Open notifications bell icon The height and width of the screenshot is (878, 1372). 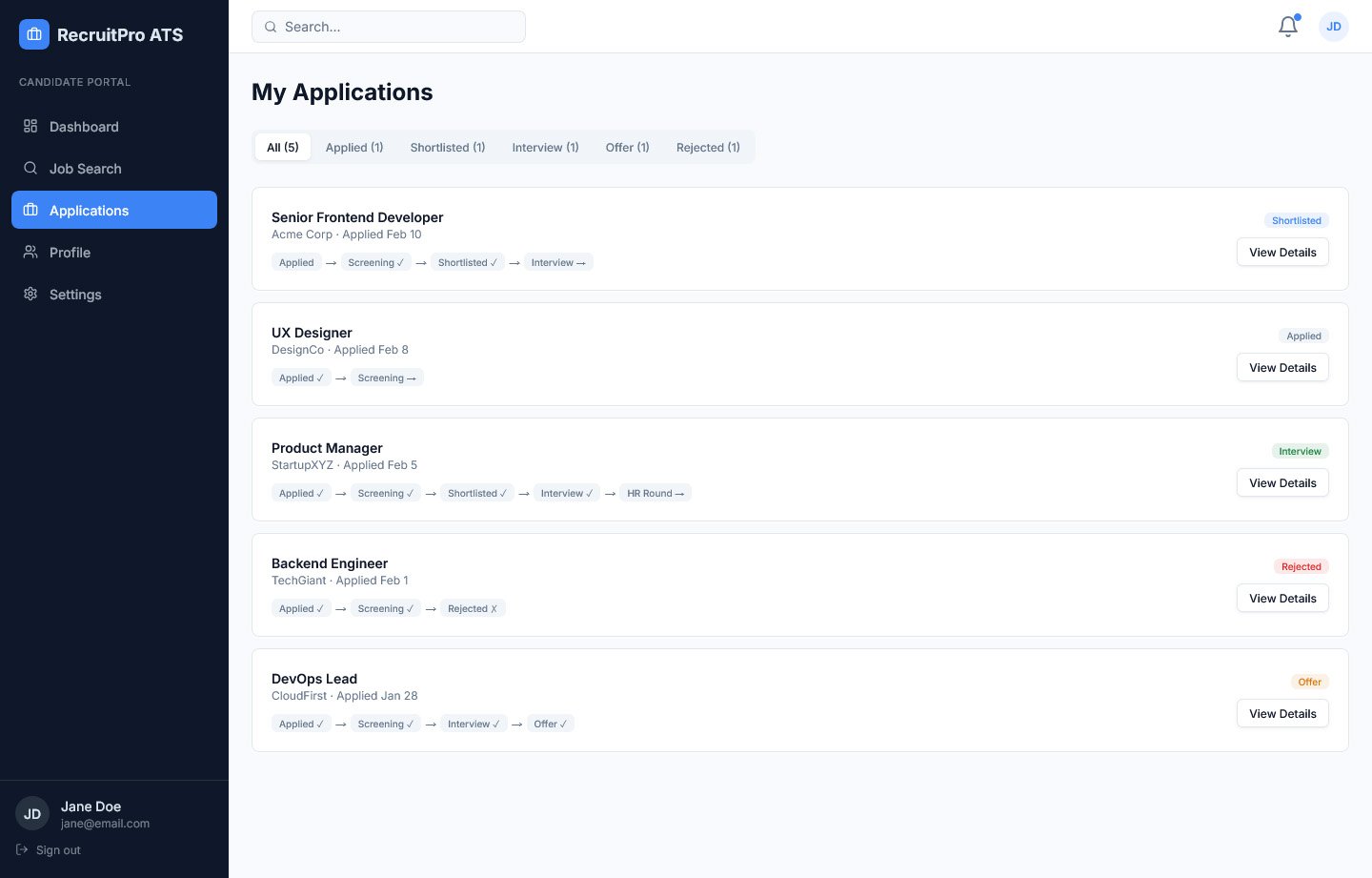pyautogui.click(x=1288, y=27)
